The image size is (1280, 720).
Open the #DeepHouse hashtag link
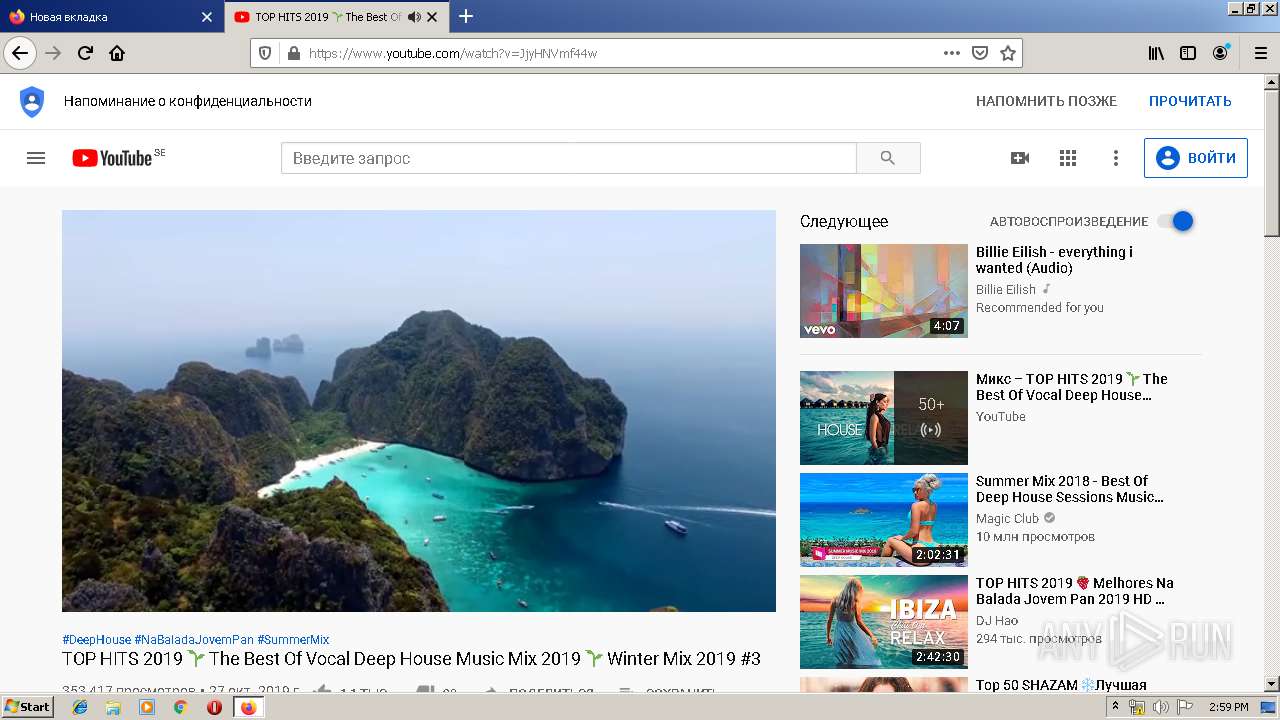pyautogui.click(x=96, y=640)
